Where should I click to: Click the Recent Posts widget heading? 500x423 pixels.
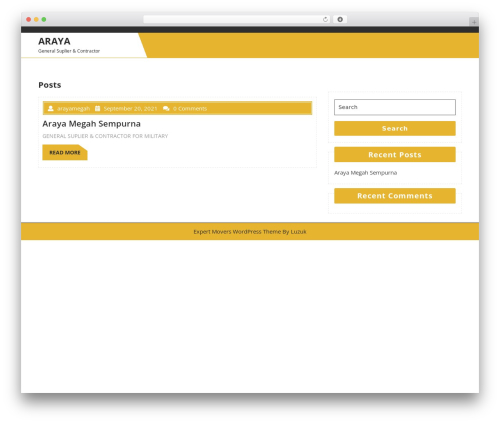[x=395, y=155]
